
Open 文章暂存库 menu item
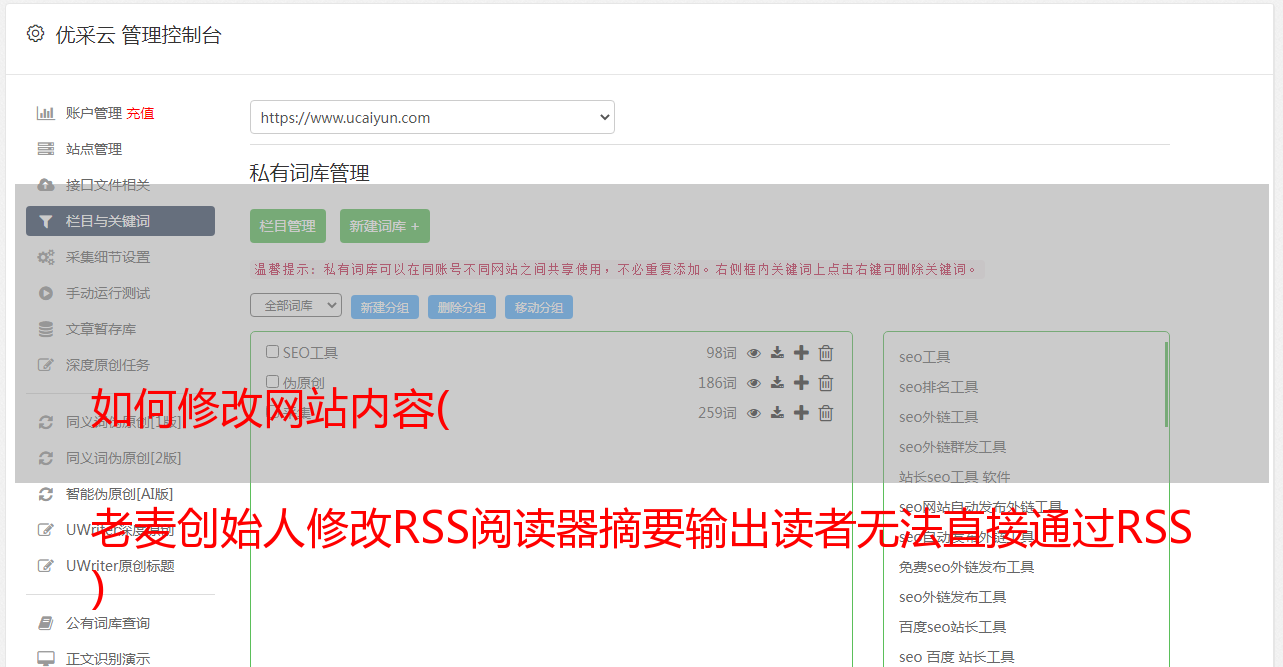click(101, 329)
